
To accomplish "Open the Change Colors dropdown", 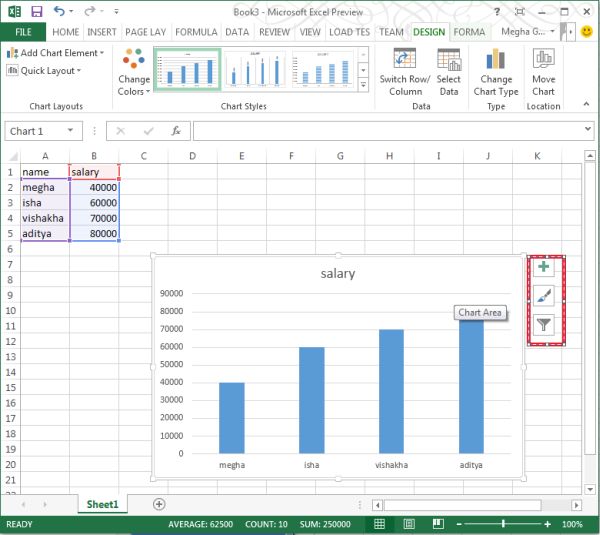I will pyautogui.click(x=132, y=72).
